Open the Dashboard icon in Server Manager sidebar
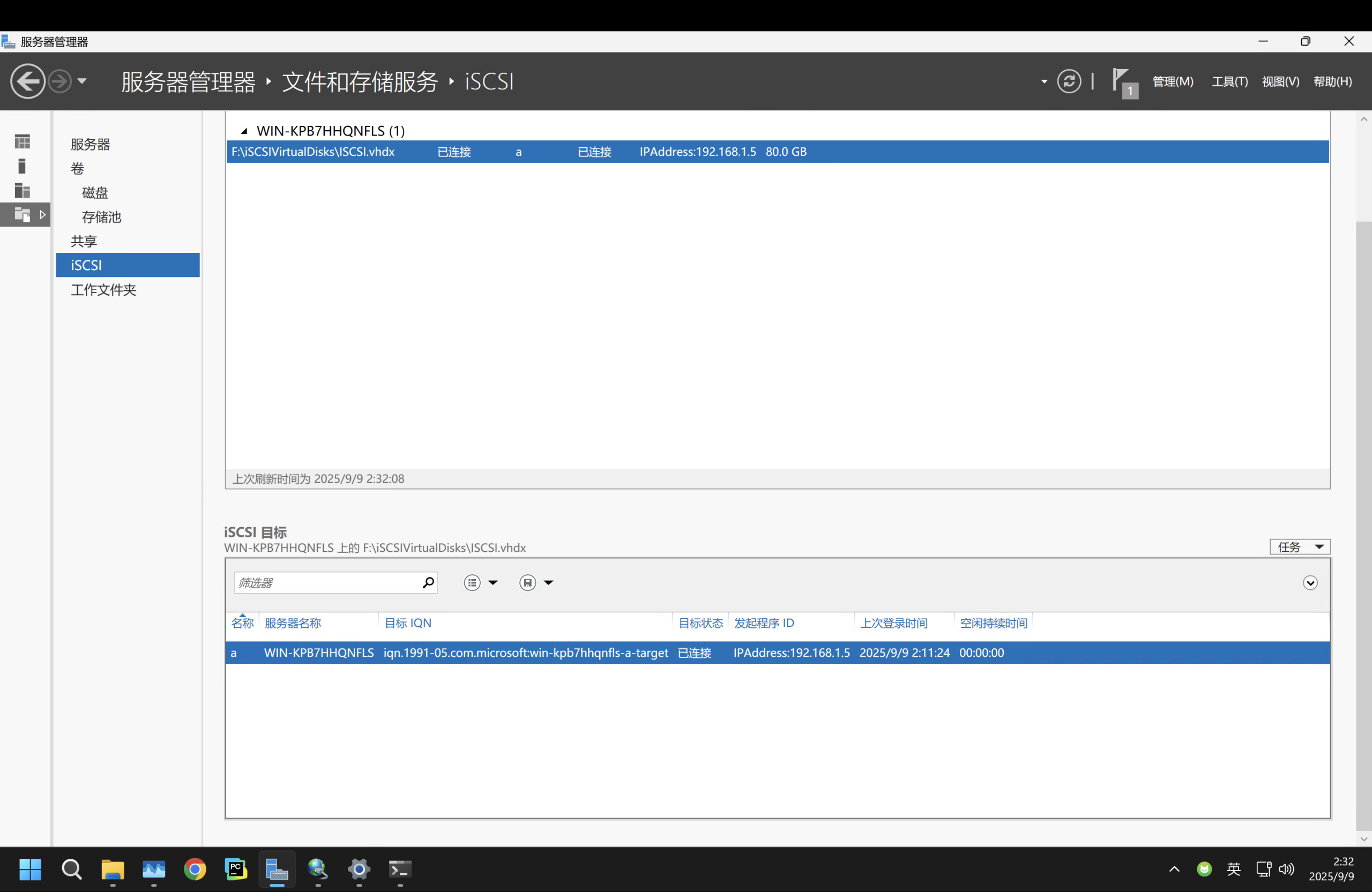1372x892 pixels. pos(23,140)
